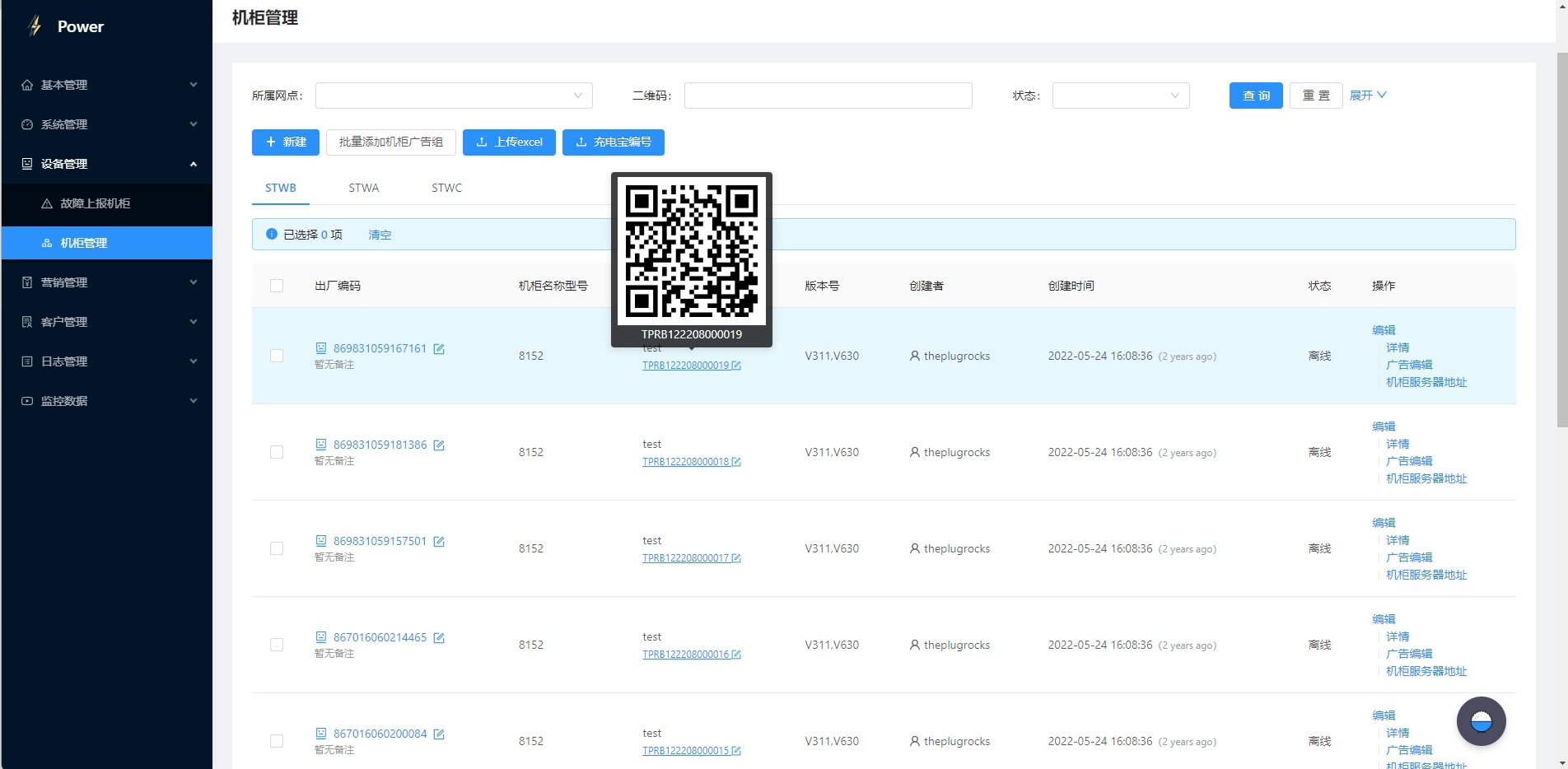Open 详情 for row 869831059181386
Screen dimensions: 1568x769
click(1398, 444)
